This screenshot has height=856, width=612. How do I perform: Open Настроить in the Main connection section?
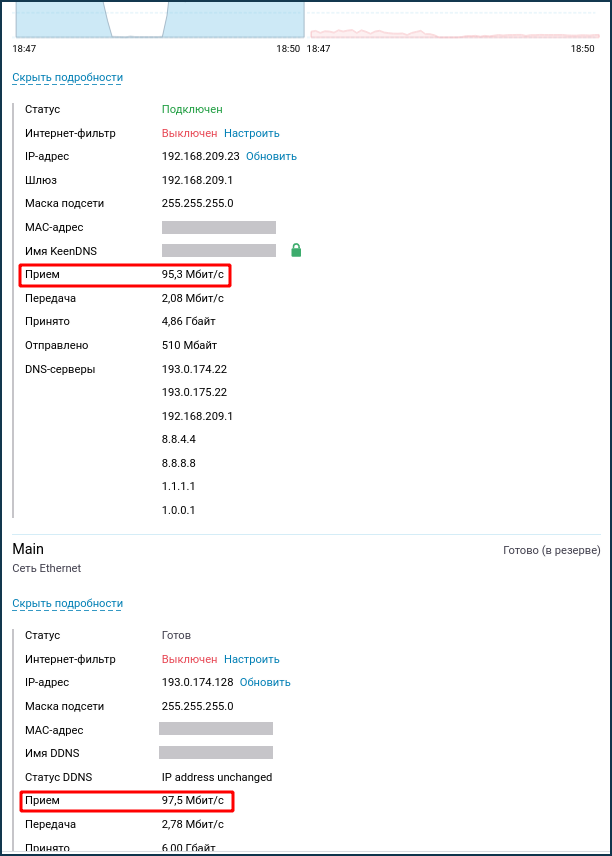251,659
